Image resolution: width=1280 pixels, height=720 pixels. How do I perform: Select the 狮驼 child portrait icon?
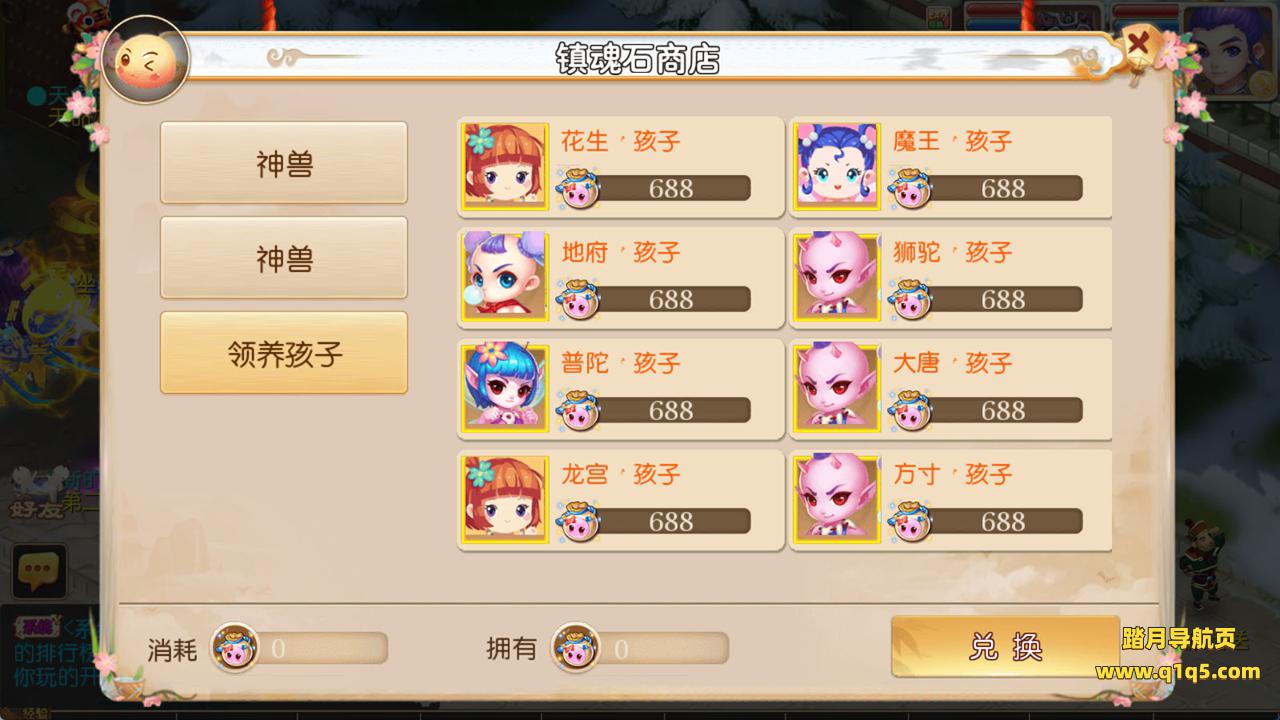point(837,278)
